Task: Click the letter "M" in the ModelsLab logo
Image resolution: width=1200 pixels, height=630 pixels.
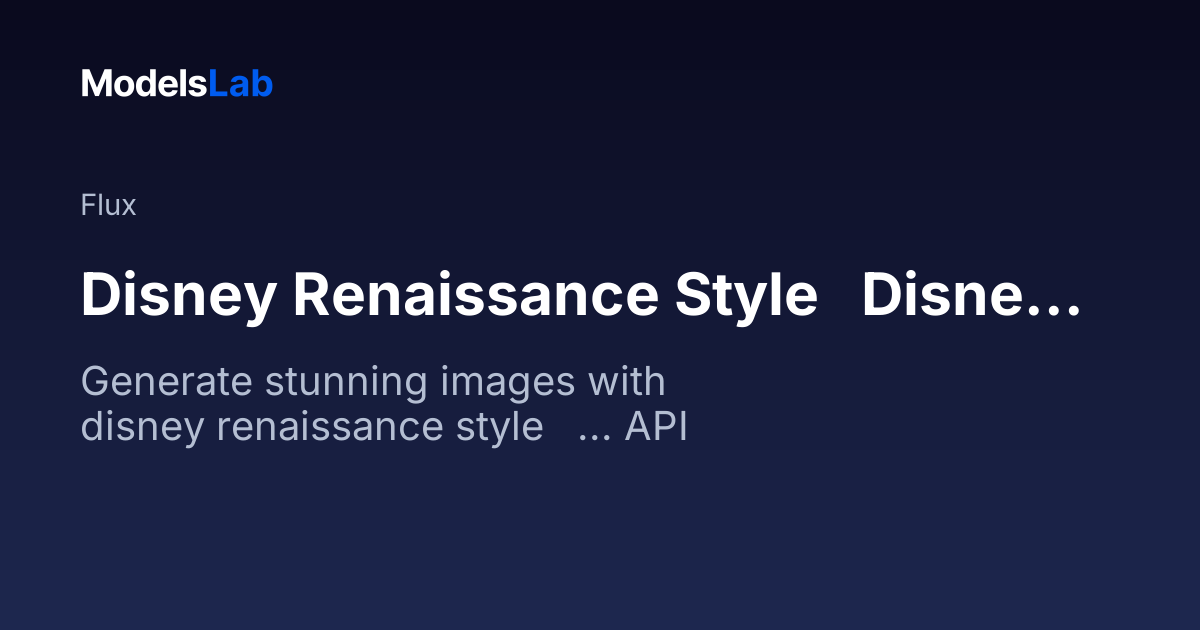Action: [x=96, y=84]
